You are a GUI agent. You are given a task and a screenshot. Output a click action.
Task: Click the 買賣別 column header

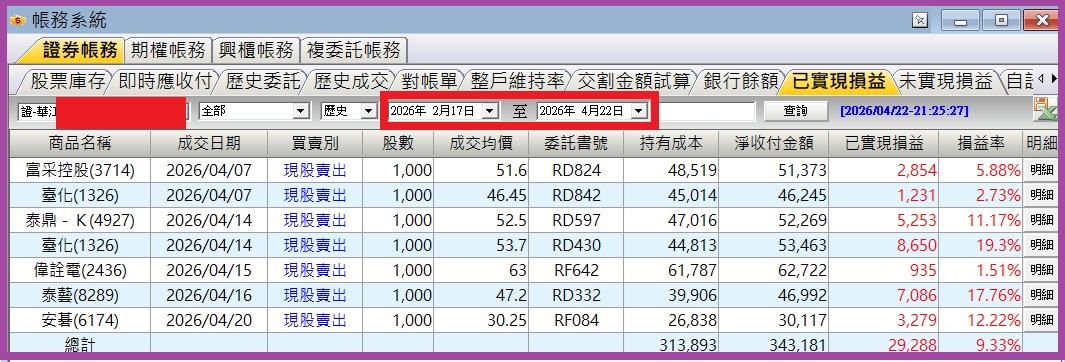[x=315, y=143]
